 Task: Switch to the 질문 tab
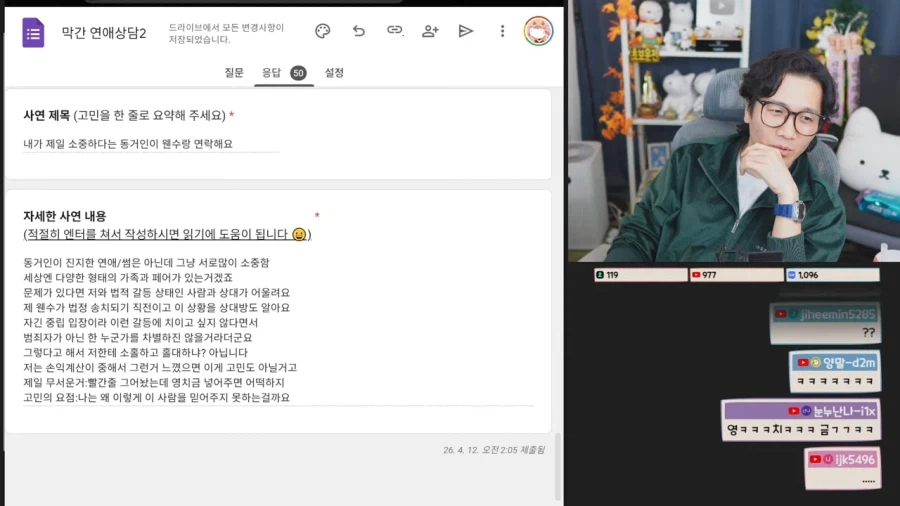(x=234, y=72)
